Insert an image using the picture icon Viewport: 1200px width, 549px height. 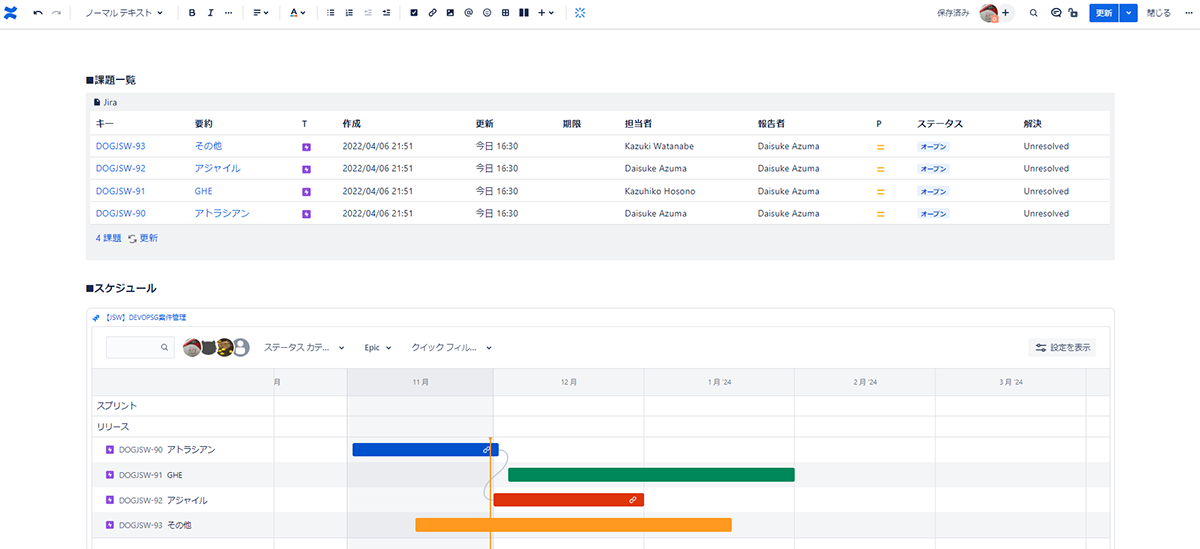click(x=450, y=13)
